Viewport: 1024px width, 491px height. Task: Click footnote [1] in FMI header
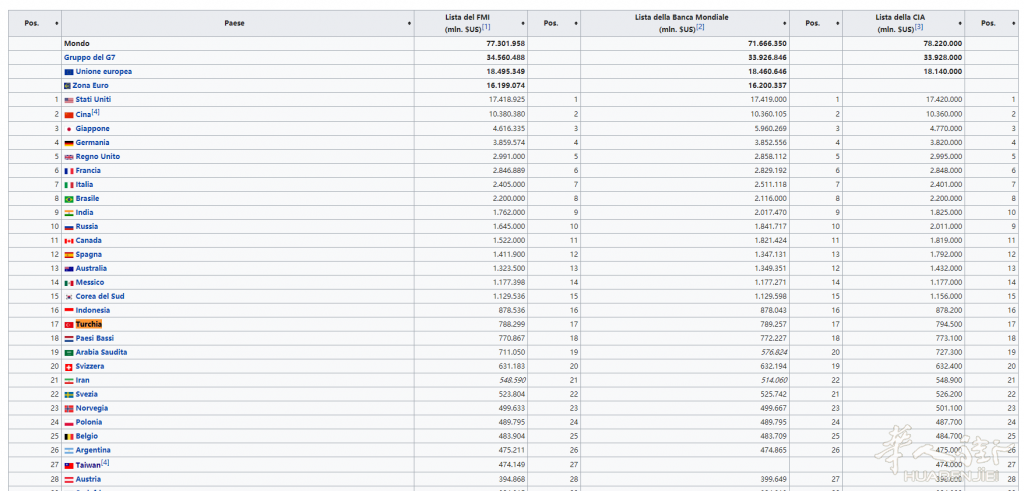487,28
